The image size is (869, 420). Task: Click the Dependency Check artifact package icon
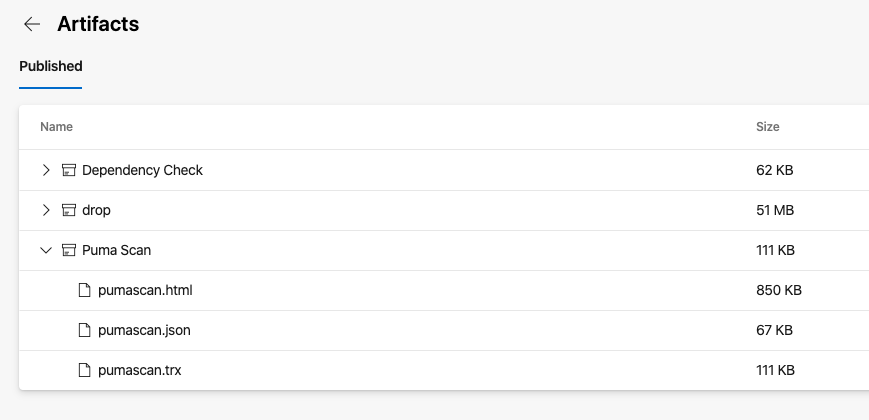coord(69,170)
